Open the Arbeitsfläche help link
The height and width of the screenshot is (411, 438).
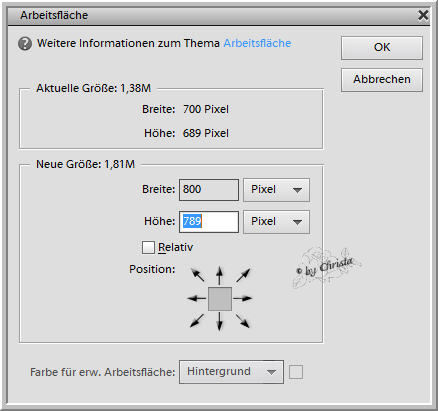pos(257,43)
